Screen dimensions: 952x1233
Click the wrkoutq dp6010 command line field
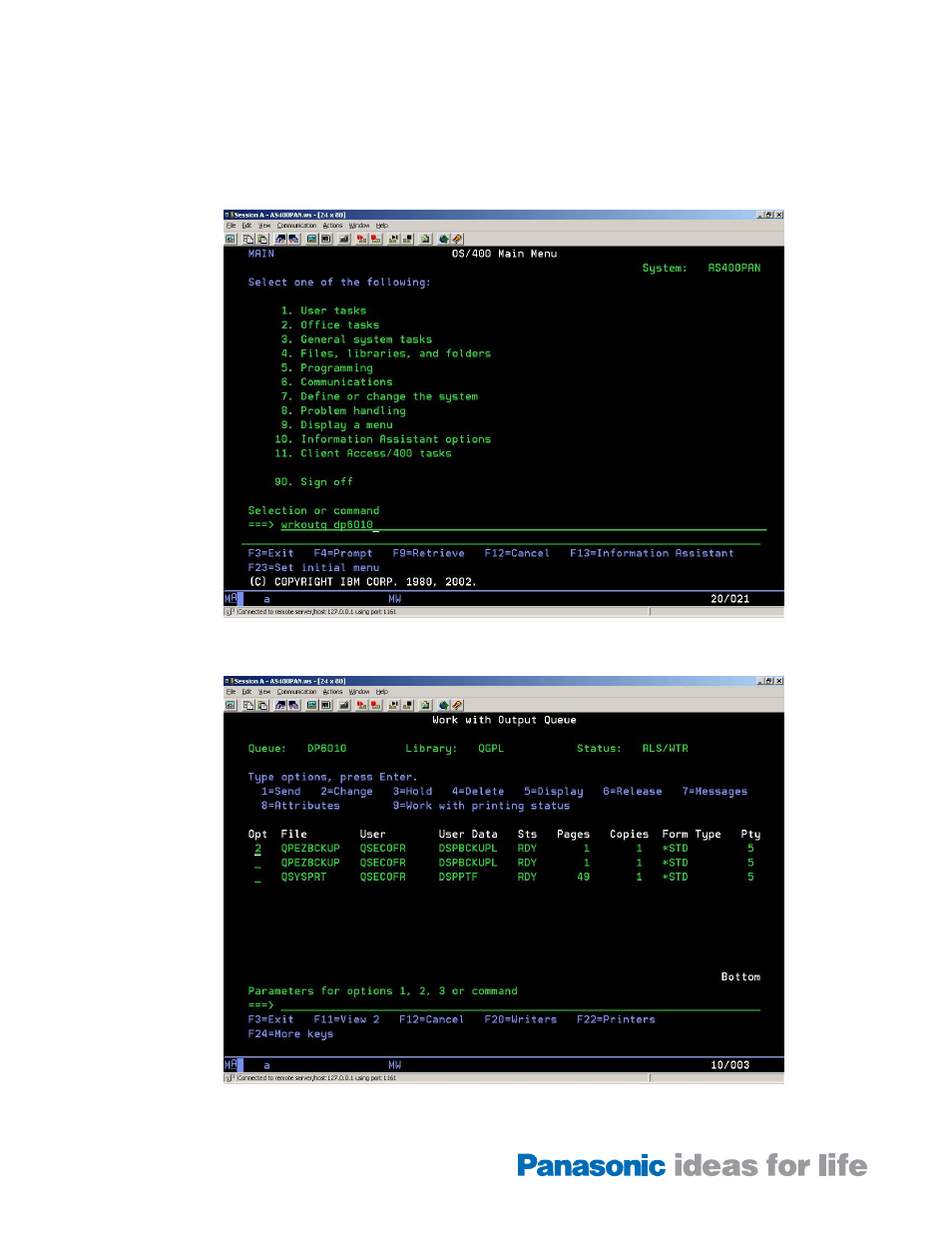click(523, 525)
